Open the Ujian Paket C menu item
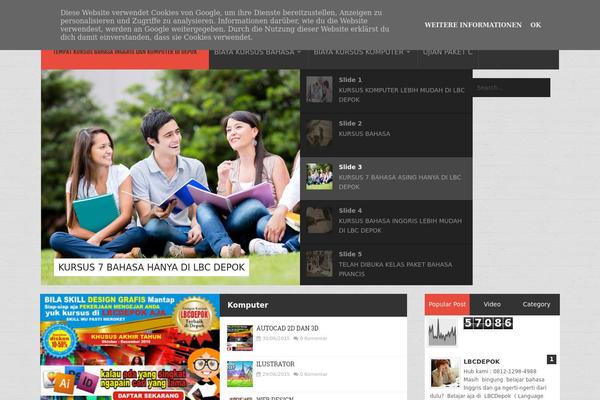 click(447, 52)
